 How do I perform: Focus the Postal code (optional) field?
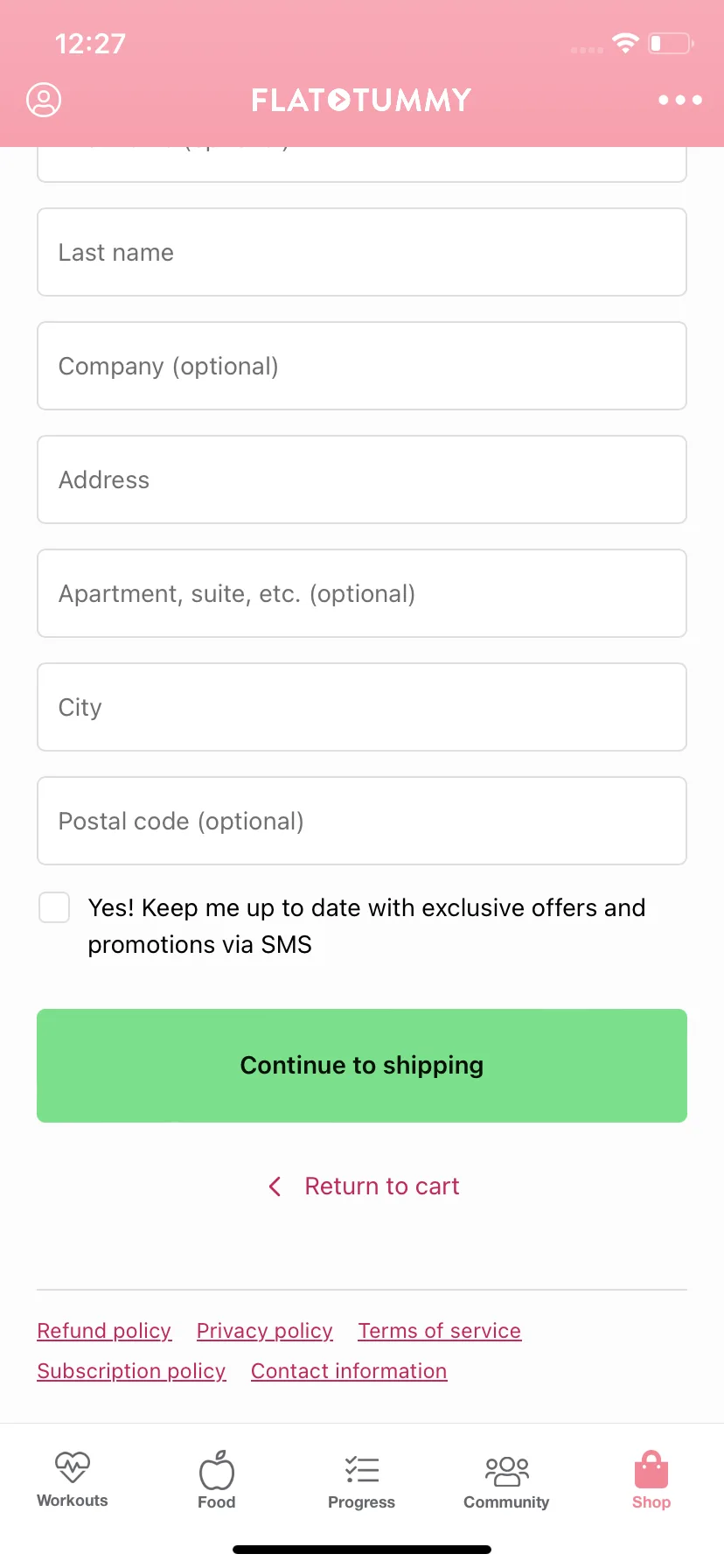[x=362, y=821]
